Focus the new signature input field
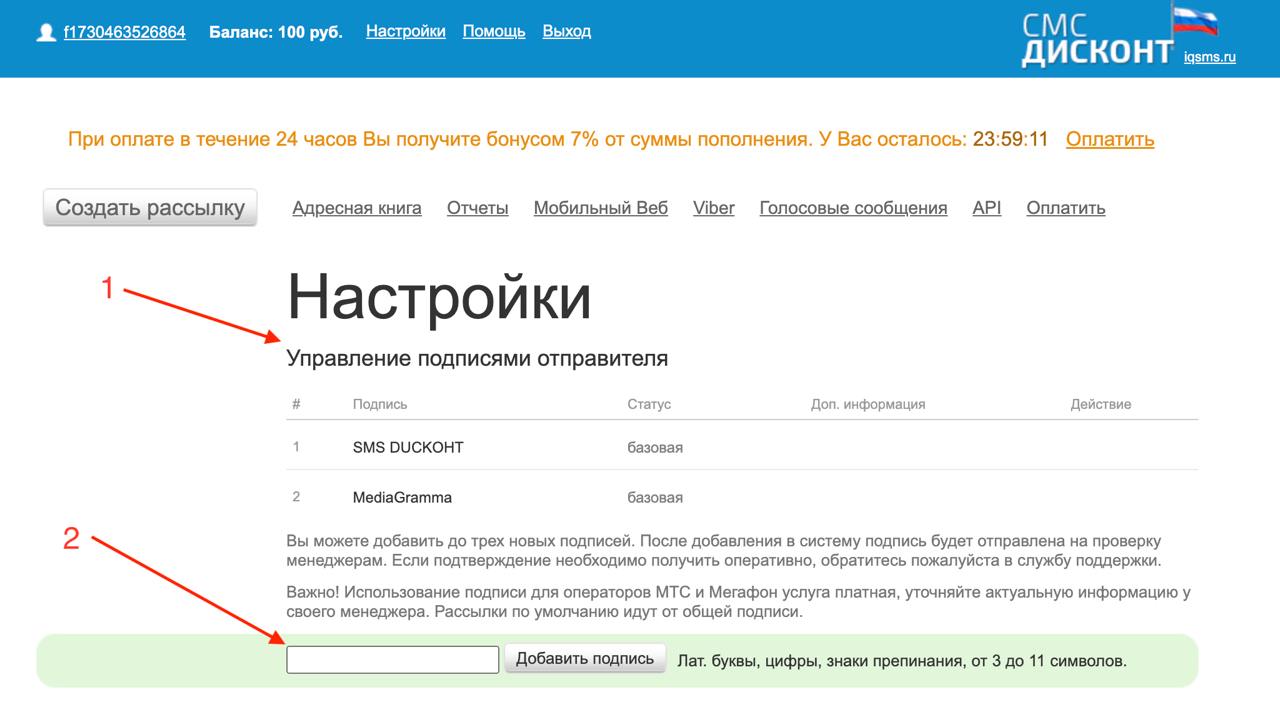Image resolution: width=1280 pixels, height=709 pixels. tap(392, 660)
